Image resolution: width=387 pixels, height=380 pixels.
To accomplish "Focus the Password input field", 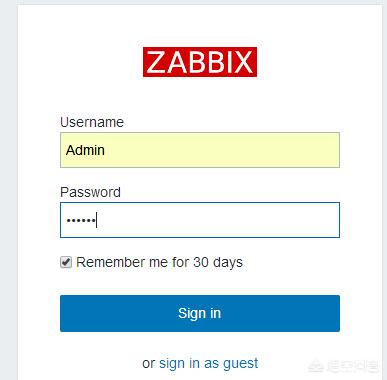I will pos(200,220).
